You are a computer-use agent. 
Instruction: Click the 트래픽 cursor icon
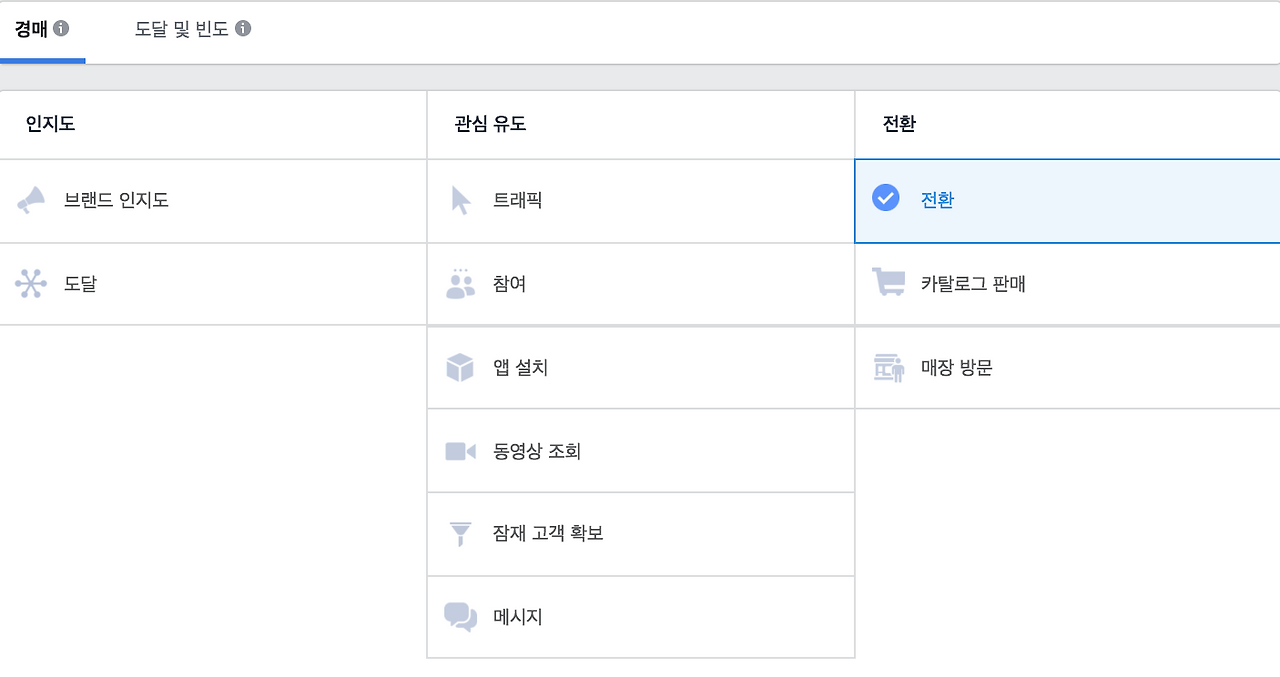pyautogui.click(x=459, y=200)
